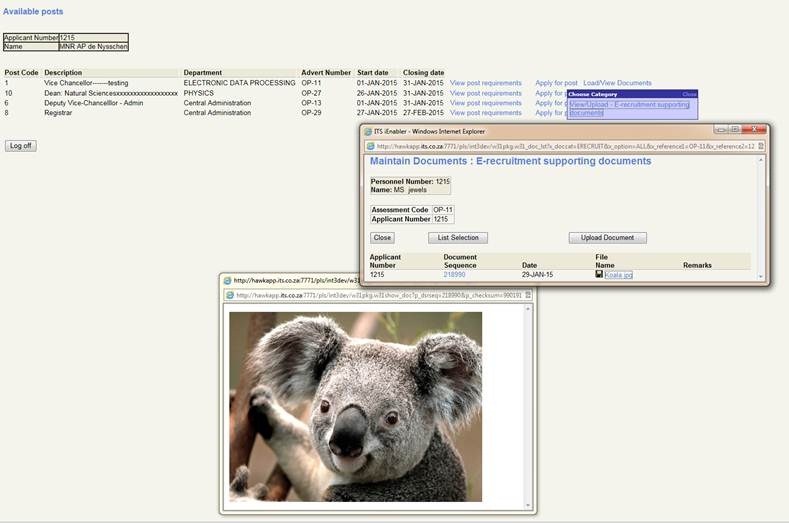
Task: Click the page icon in the iEnabler address bar
Action: pyautogui.click(x=371, y=146)
